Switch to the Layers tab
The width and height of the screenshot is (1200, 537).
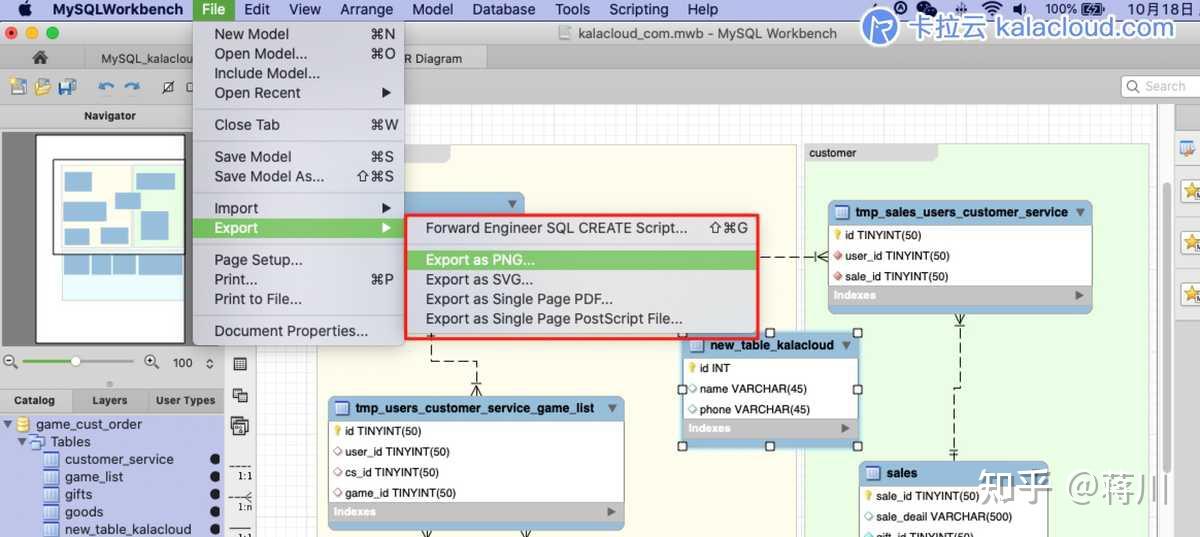coord(110,400)
